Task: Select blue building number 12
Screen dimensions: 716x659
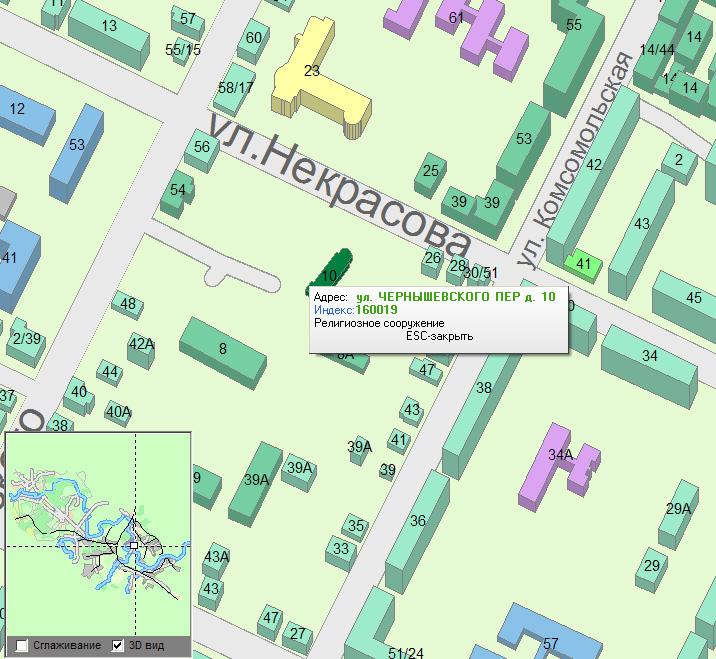Action: (x=20, y=110)
